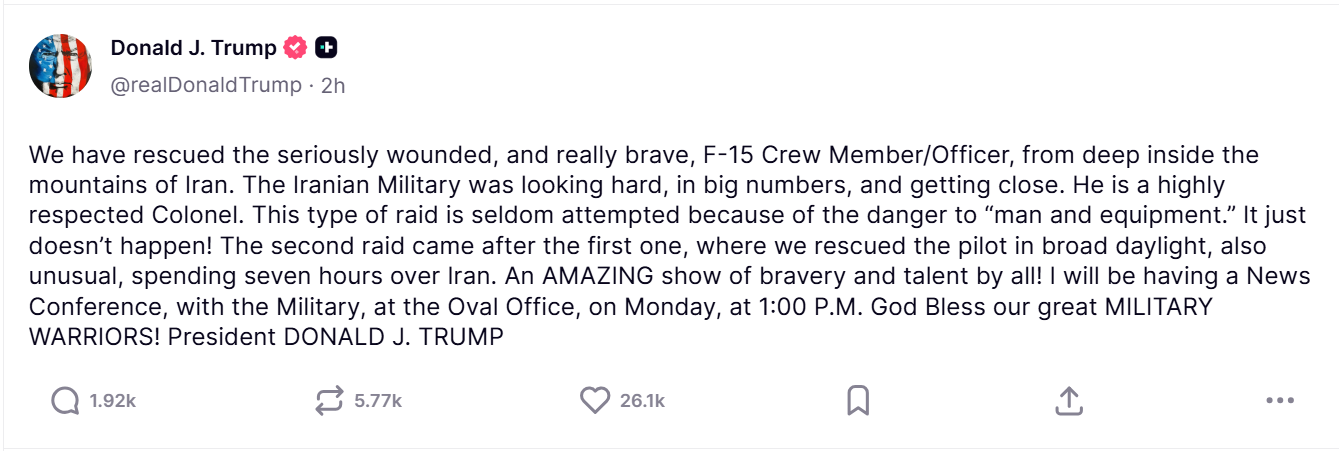Viewport: 1339px width, 451px height.
Task: Bookmark this post
Action: pos(857,401)
